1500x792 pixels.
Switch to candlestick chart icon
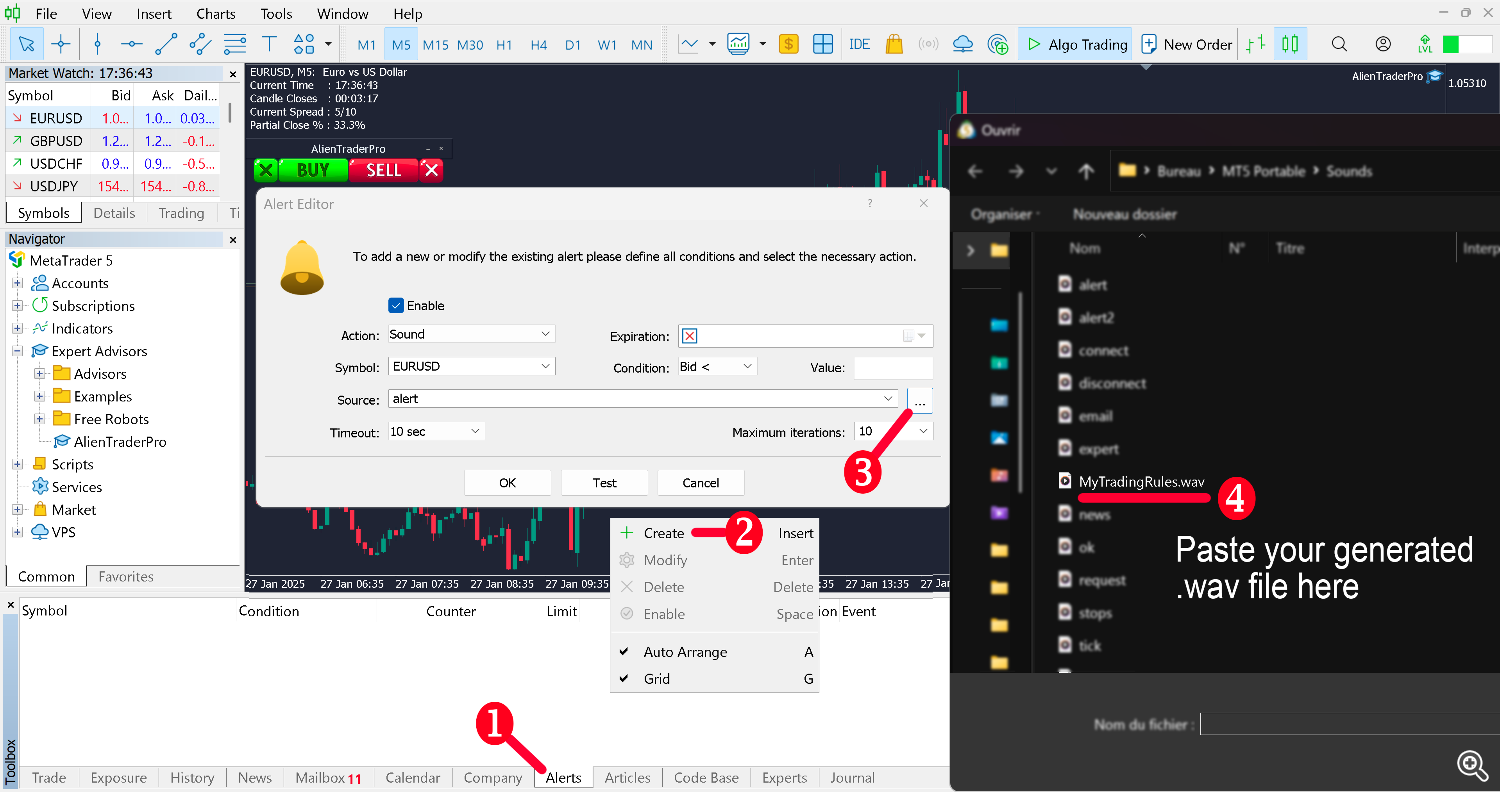coord(1290,44)
